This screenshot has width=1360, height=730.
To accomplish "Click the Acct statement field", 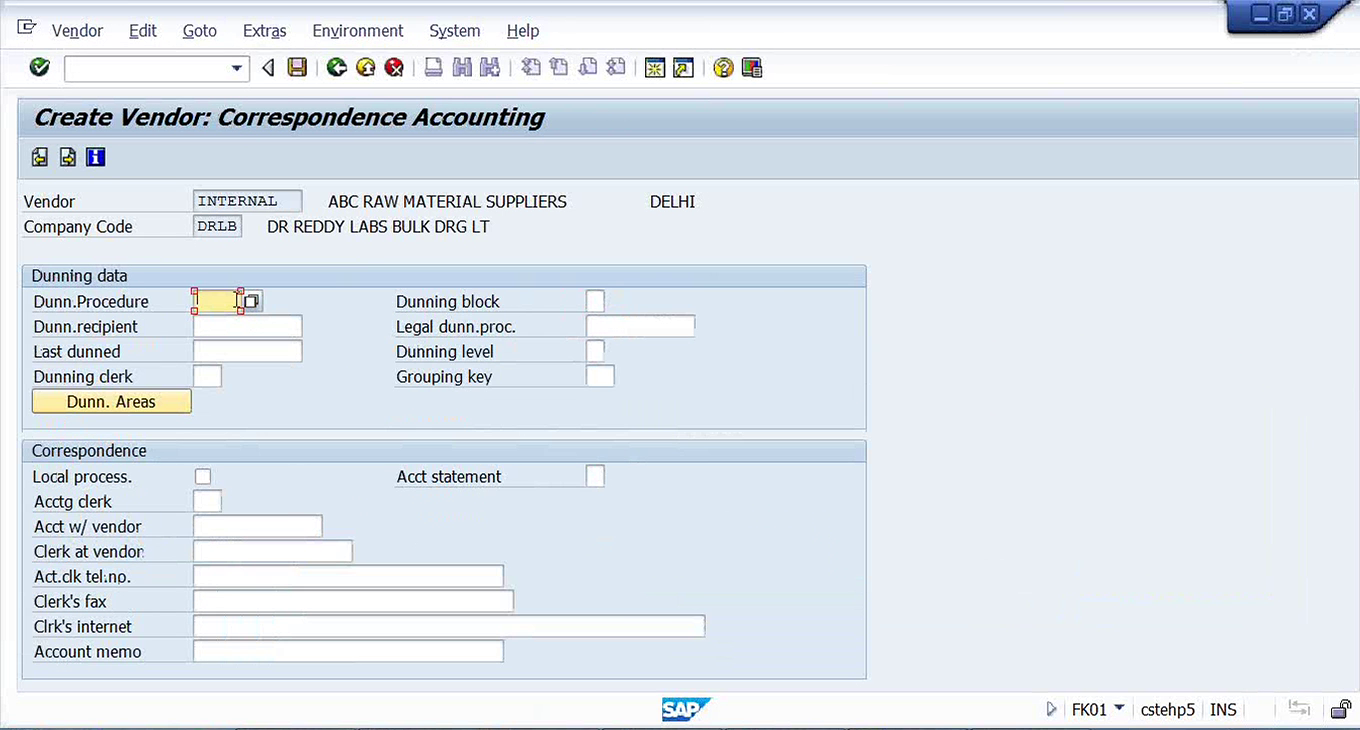I will pyautogui.click(x=595, y=476).
